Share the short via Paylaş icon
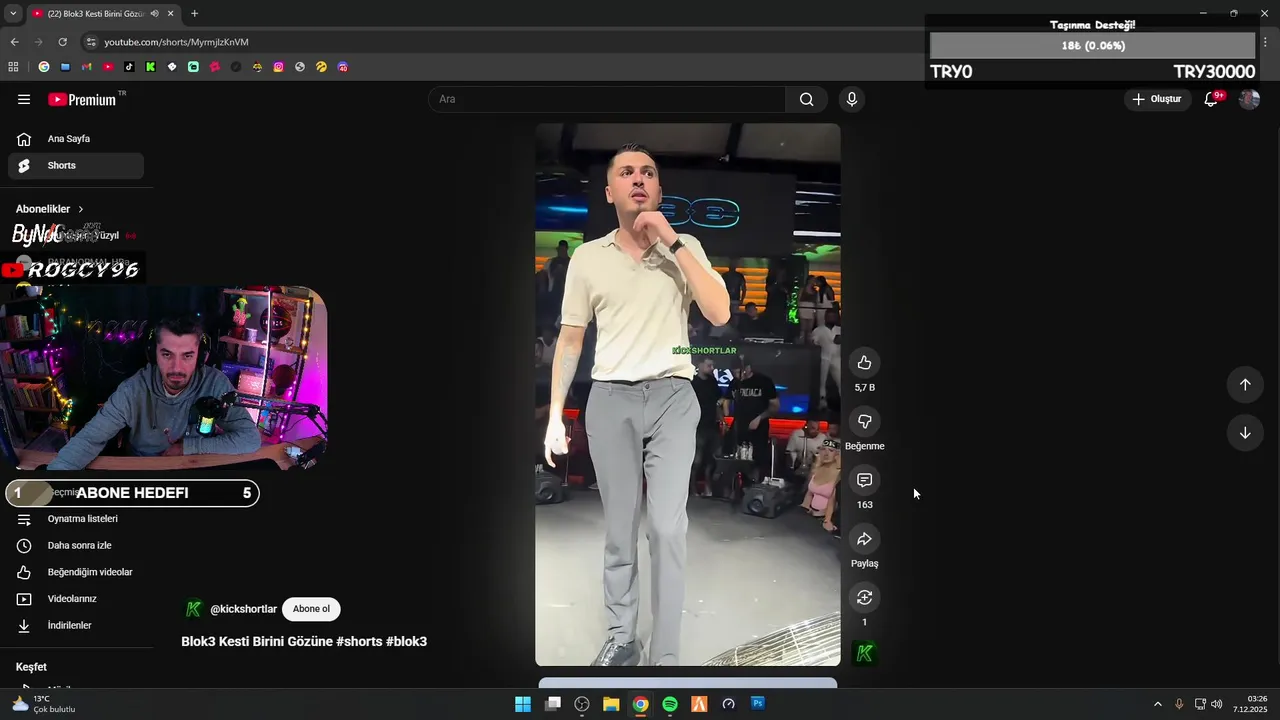 tap(865, 539)
